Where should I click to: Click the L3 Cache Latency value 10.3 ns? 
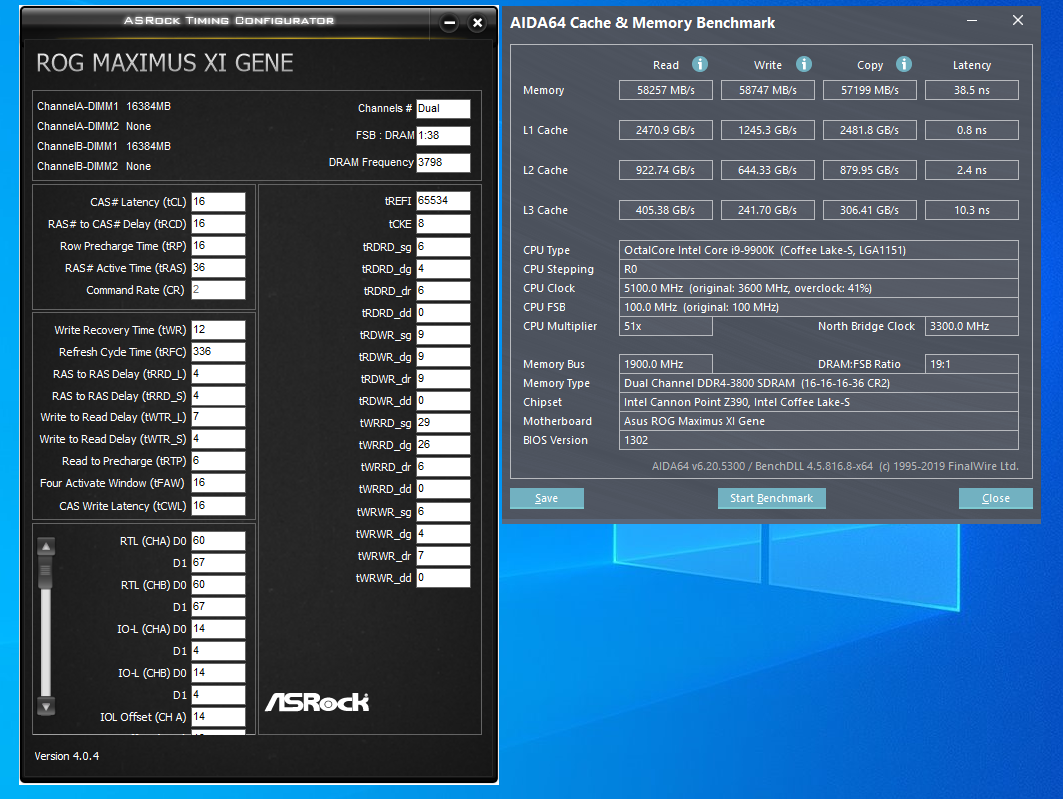coord(971,210)
